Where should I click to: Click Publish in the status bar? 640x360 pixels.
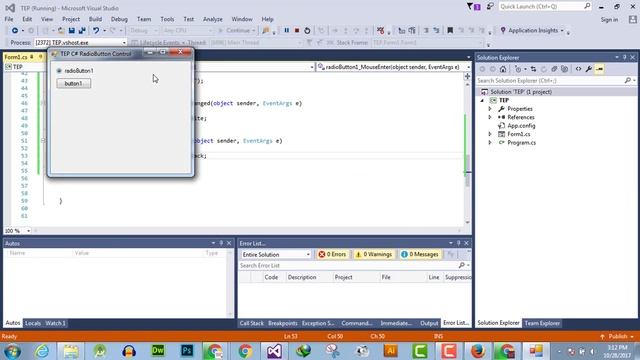(x=617, y=336)
